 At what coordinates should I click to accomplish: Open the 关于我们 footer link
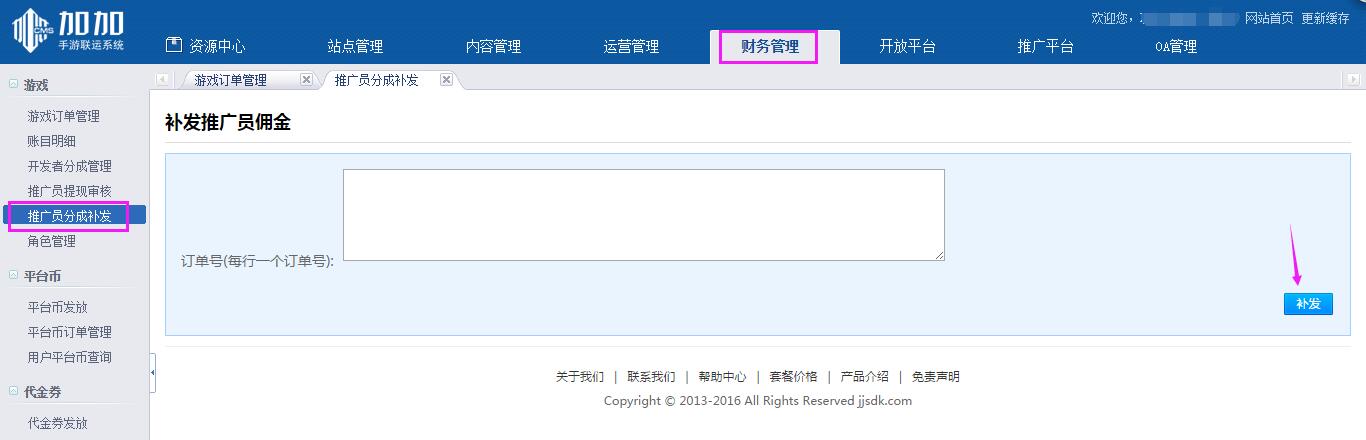[580, 377]
